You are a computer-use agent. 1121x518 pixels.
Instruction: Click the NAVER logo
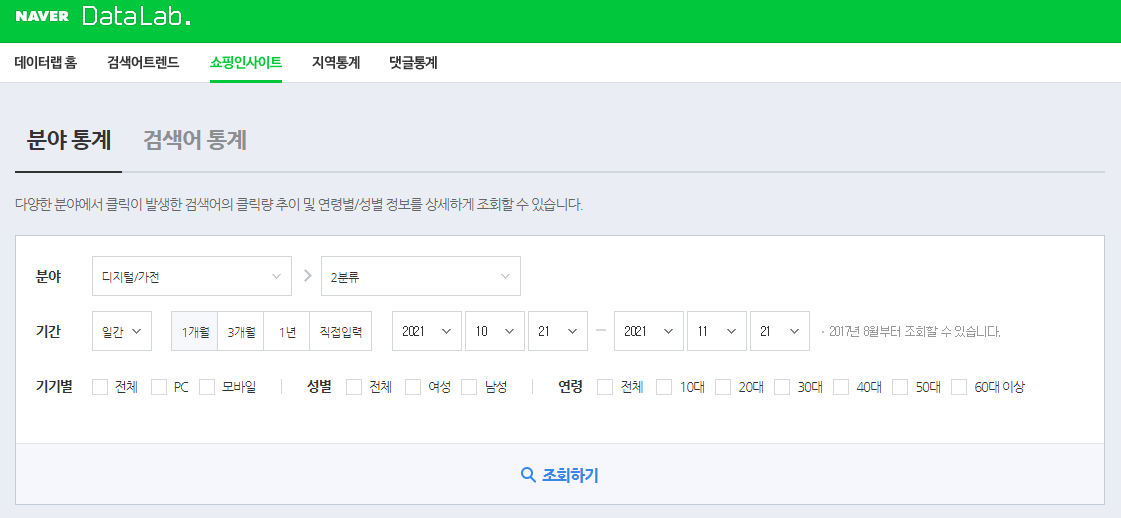pos(42,16)
